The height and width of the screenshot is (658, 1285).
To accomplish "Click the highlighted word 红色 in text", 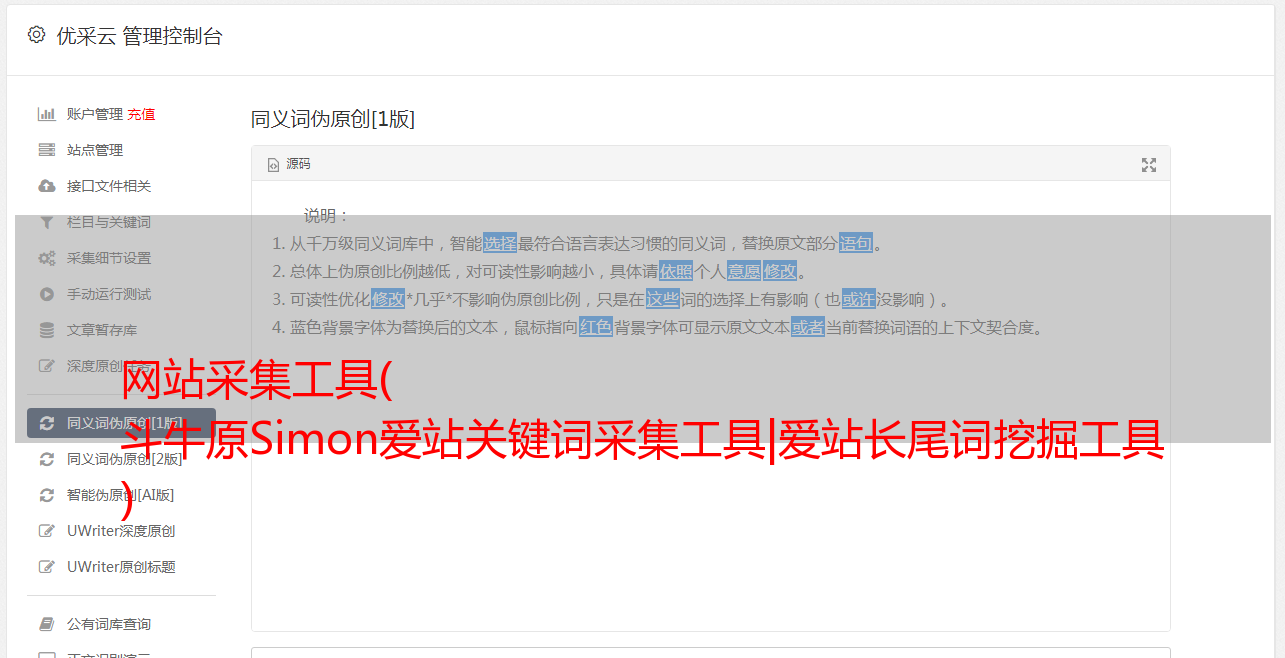I will pyautogui.click(x=596, y=327).
